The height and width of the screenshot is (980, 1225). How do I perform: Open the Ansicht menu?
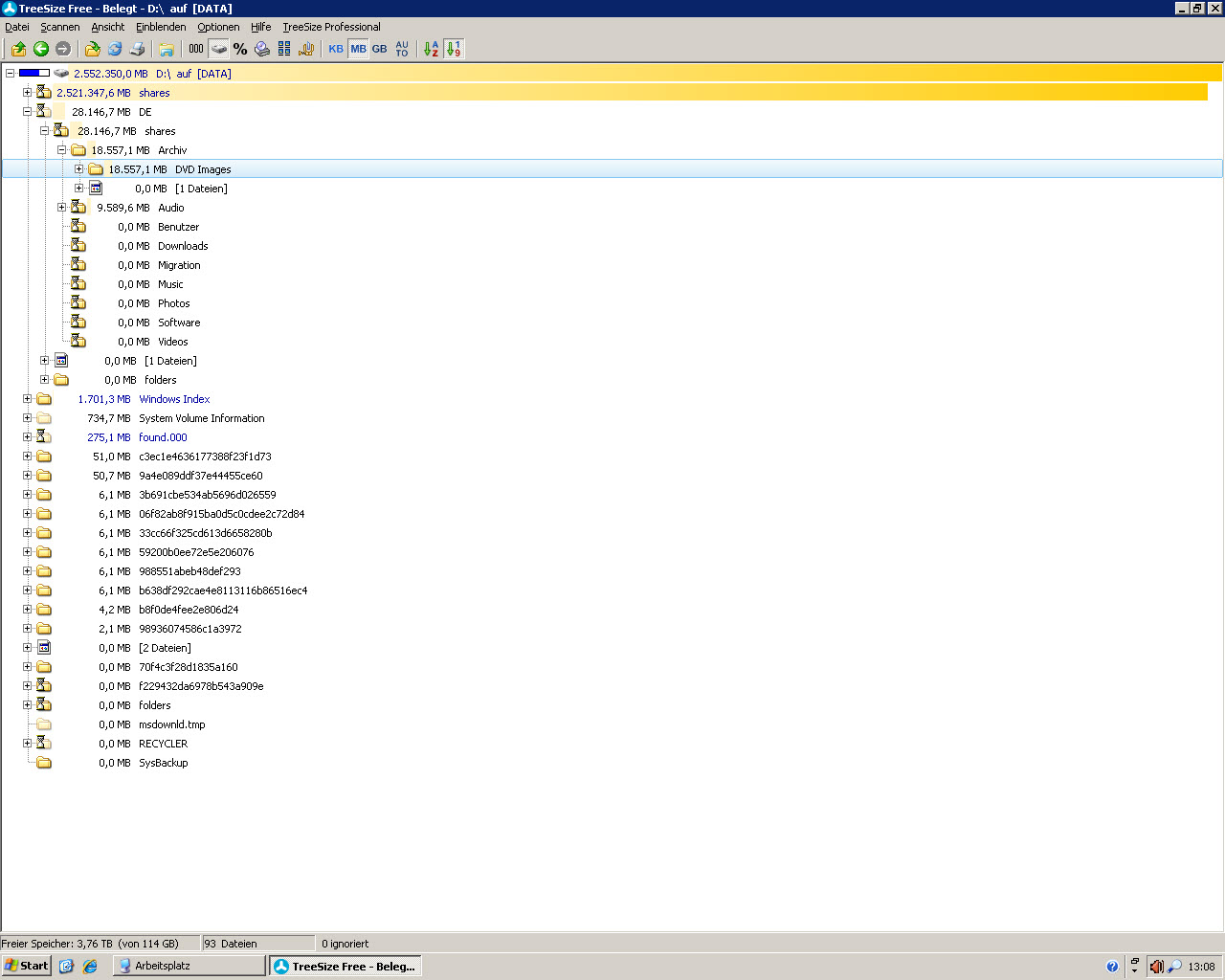(x=108, y=27)
